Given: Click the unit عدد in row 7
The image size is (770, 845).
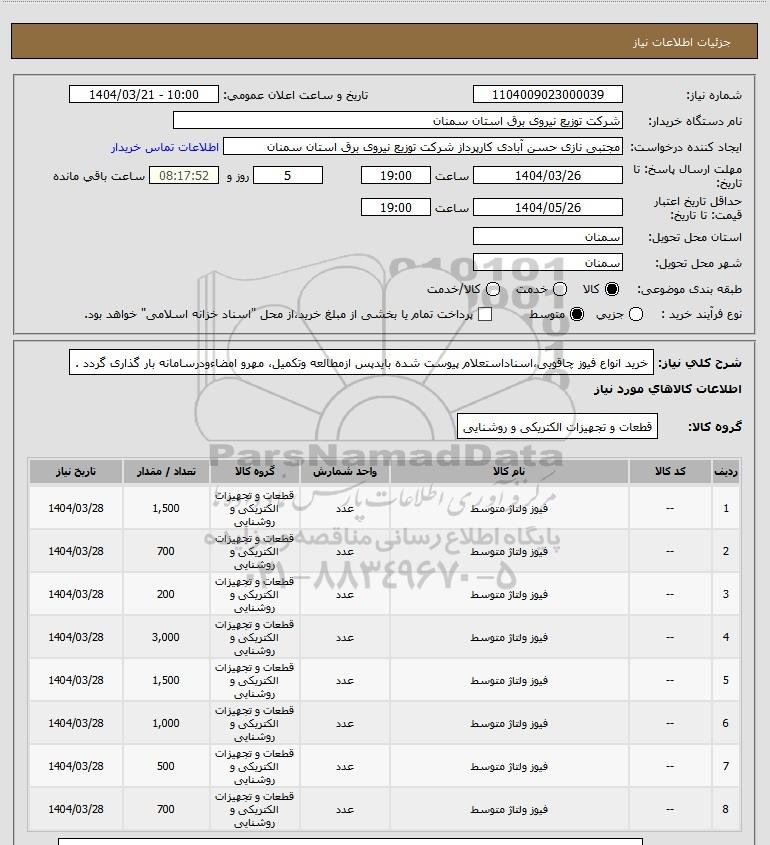Looking at the screenshot, I should tap(345, 766).
